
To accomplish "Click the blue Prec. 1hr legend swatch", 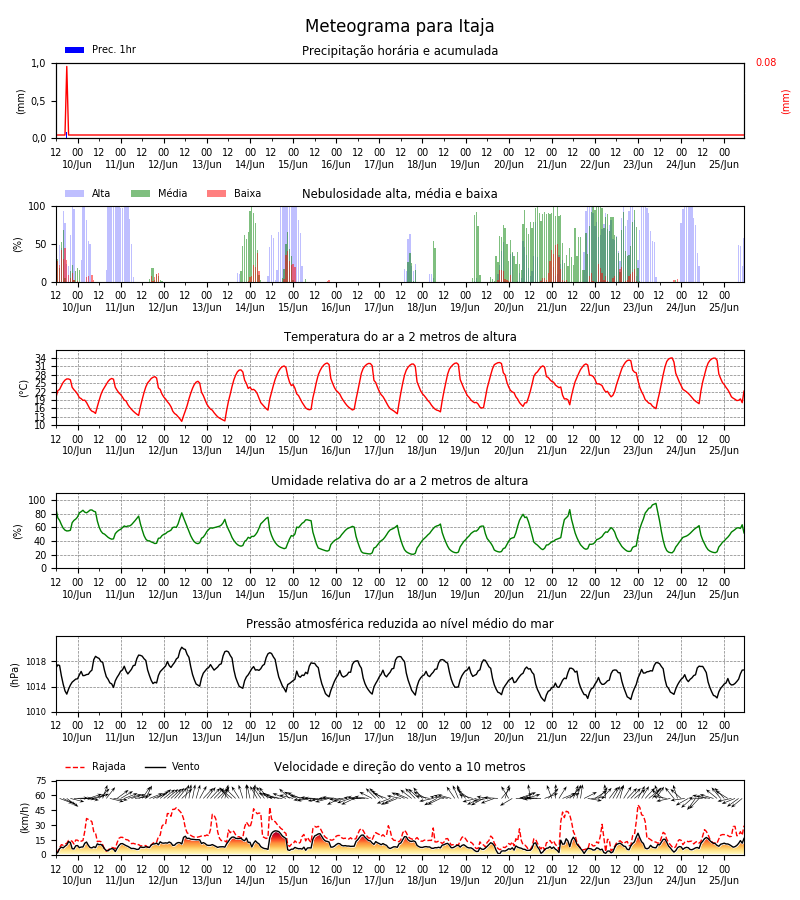I will 75,50.
